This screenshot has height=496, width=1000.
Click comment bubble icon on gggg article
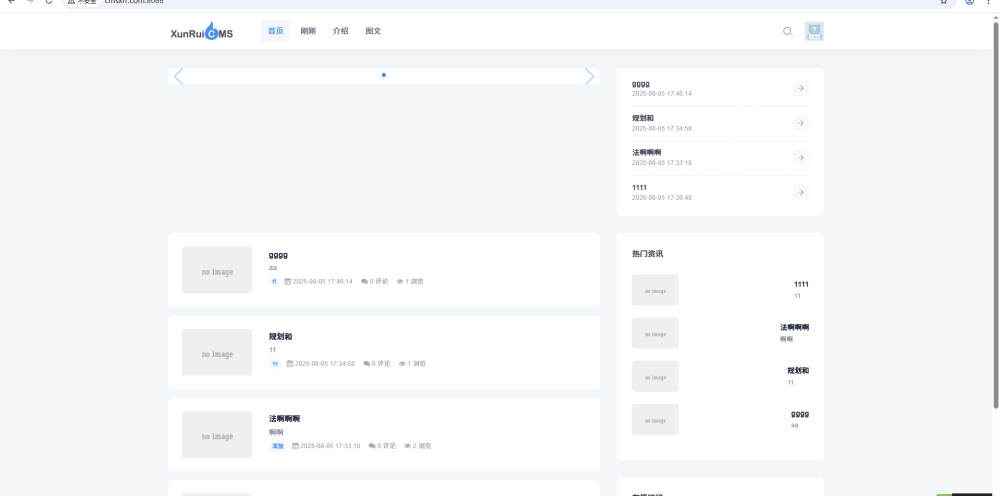click(x=364, y=281)
